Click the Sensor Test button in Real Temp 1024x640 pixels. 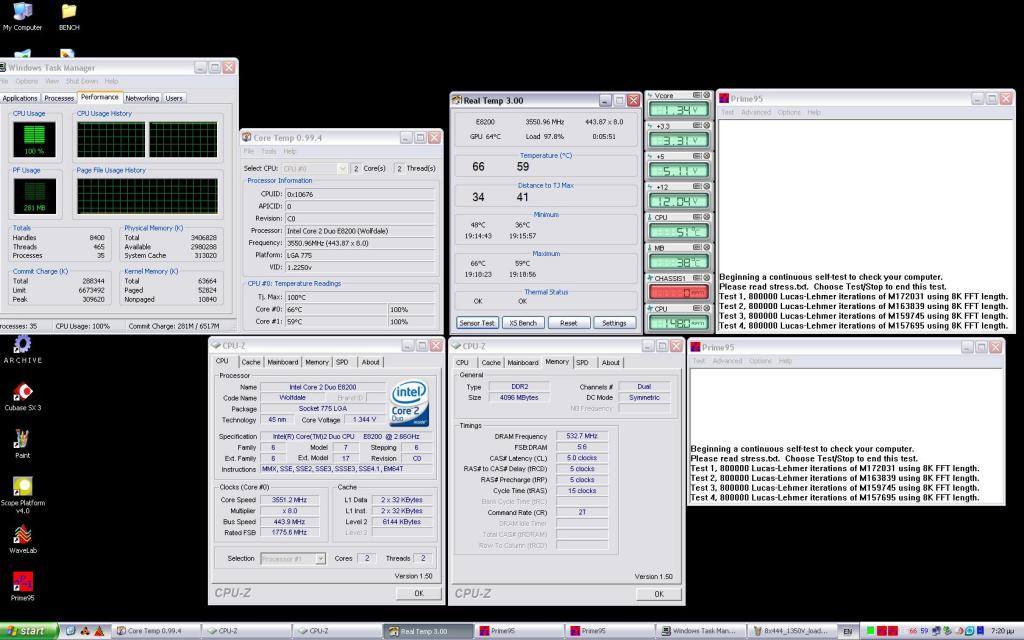pos(477,323)
